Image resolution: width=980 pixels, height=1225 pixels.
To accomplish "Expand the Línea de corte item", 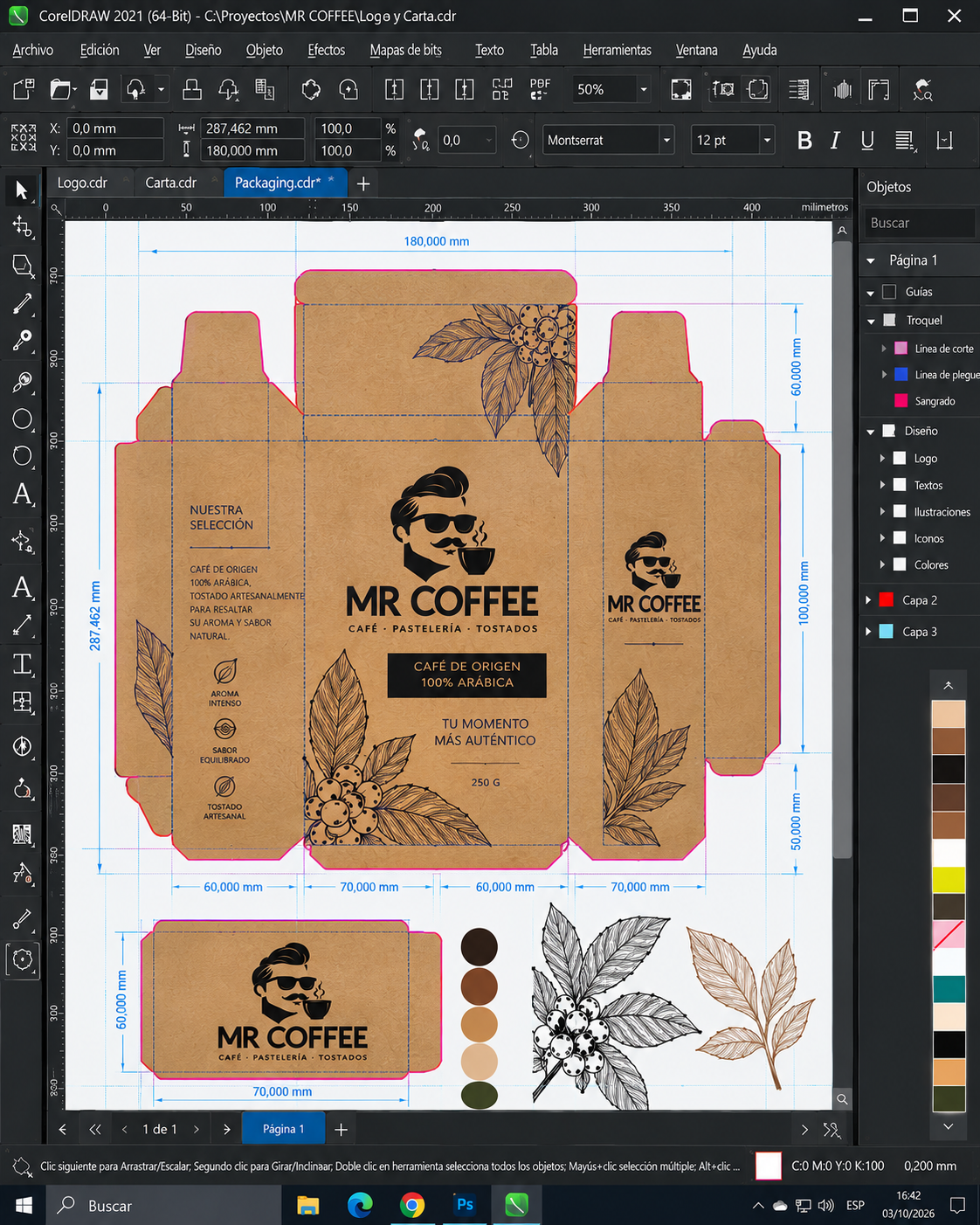I will point(883,349).
